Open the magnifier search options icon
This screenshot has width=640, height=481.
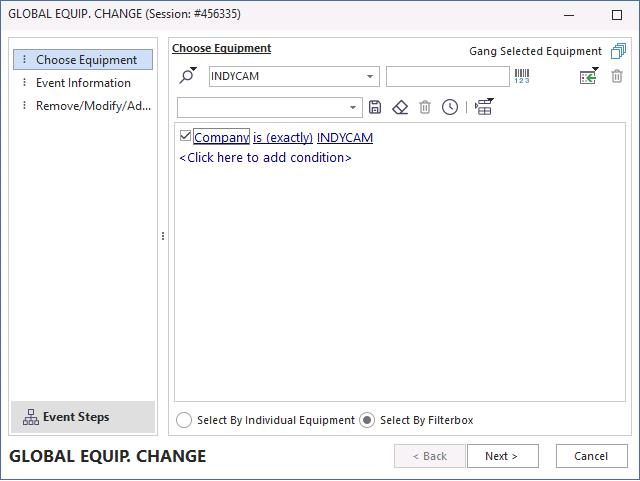click(188, 77)
